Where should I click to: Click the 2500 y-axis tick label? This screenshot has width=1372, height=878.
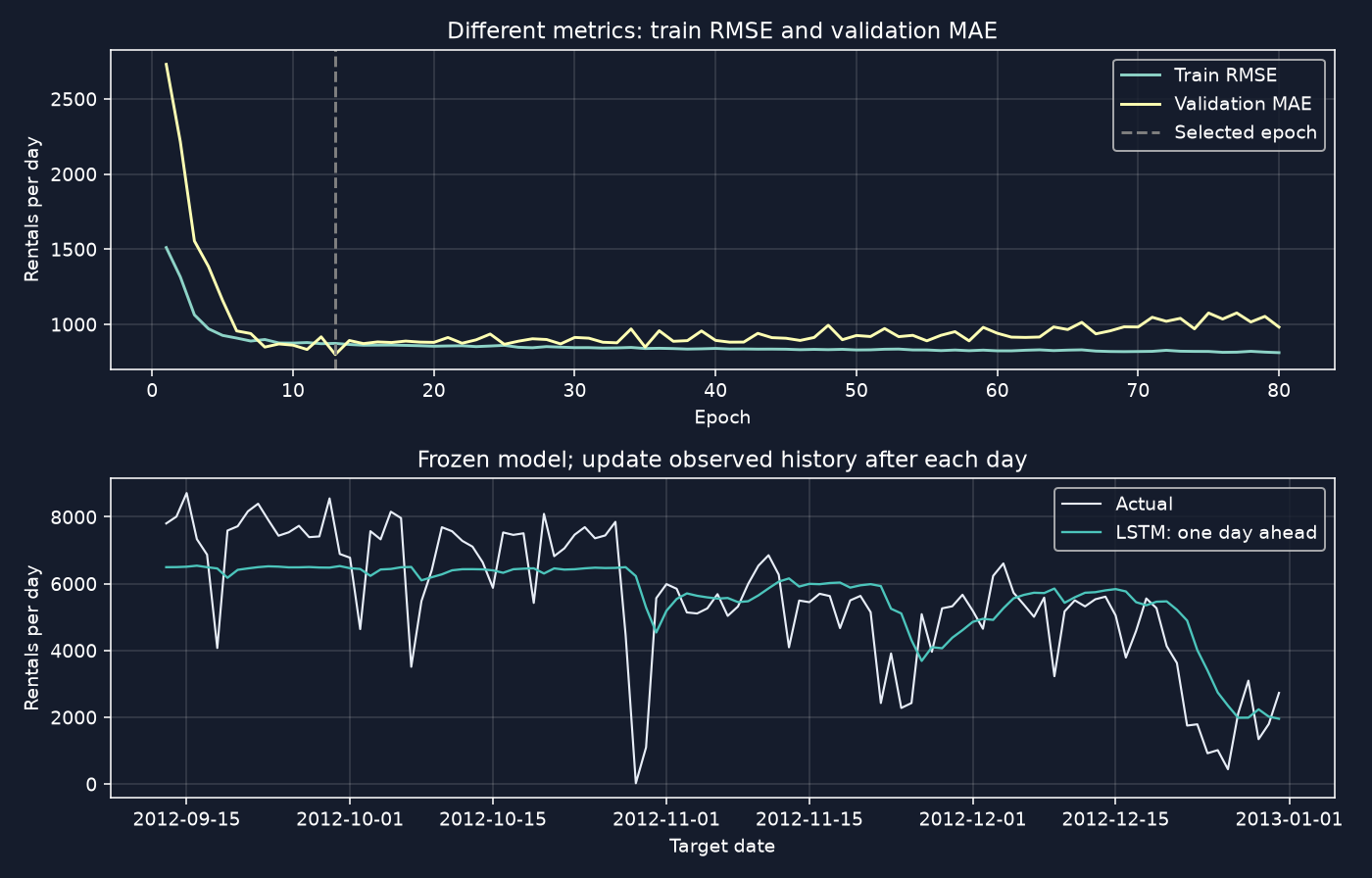[76, 100]
